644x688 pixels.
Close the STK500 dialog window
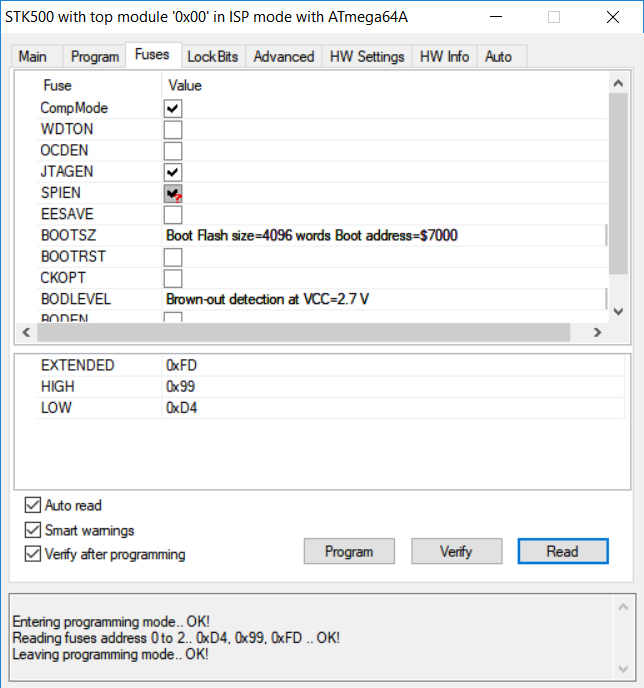613,17
